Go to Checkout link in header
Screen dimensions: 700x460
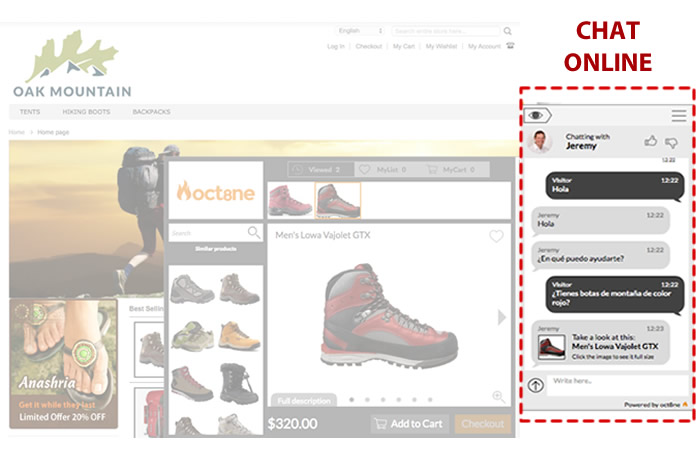tap(369, 46)
